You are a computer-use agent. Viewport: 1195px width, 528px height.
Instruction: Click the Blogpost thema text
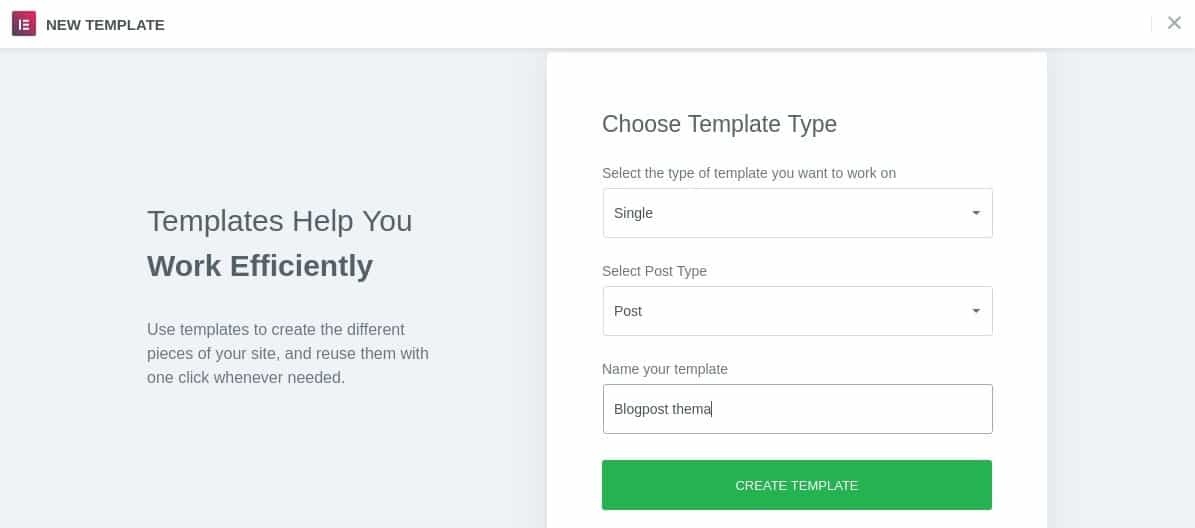(662, 409)
